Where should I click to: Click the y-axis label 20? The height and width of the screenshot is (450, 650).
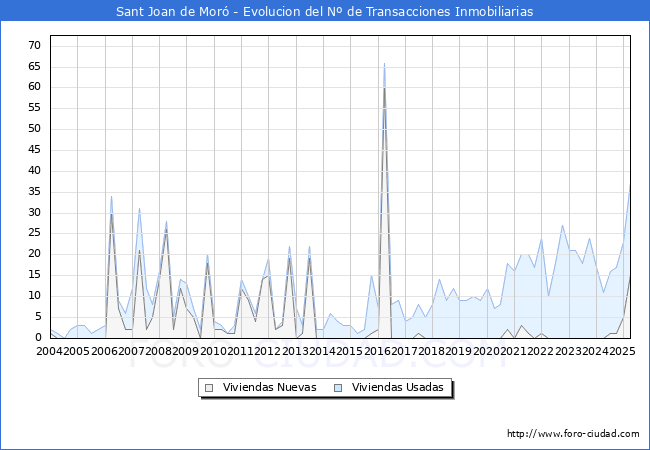35,254
